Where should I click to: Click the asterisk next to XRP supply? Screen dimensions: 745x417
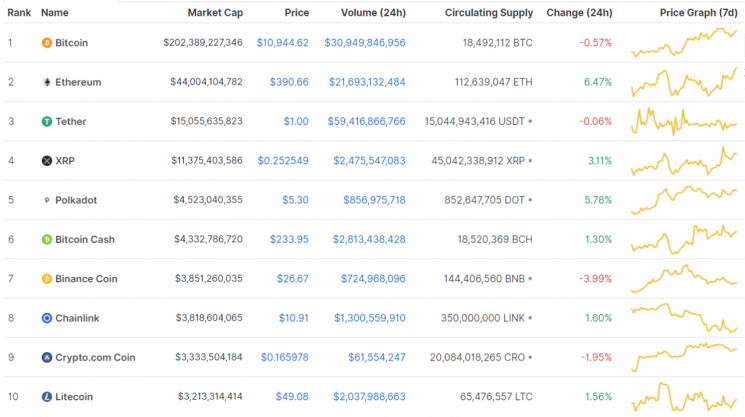coord(530,161)
